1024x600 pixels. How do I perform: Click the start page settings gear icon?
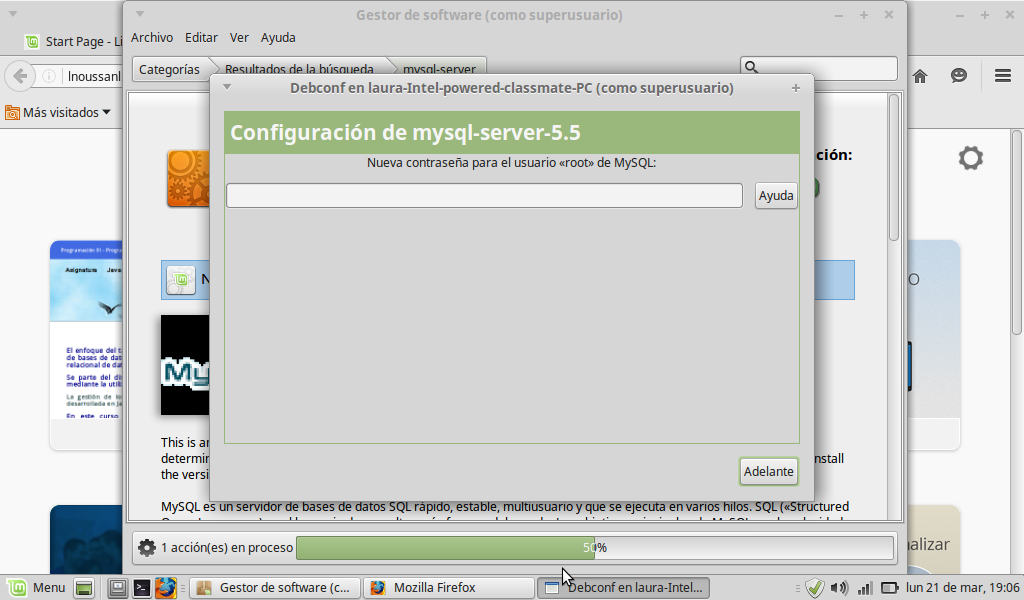click(x=970, y=158)
